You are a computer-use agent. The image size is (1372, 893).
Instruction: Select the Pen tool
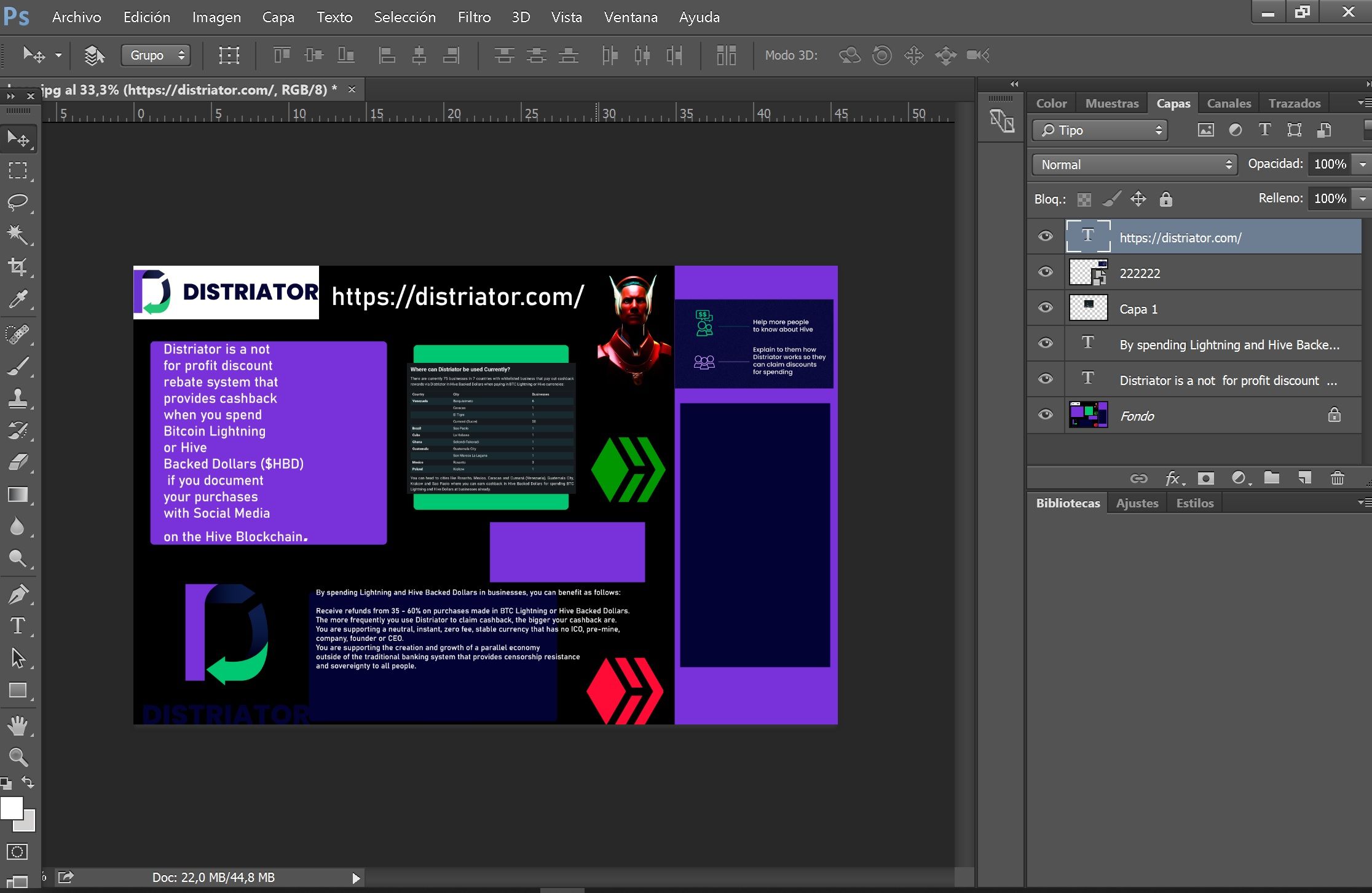[18, 594]
